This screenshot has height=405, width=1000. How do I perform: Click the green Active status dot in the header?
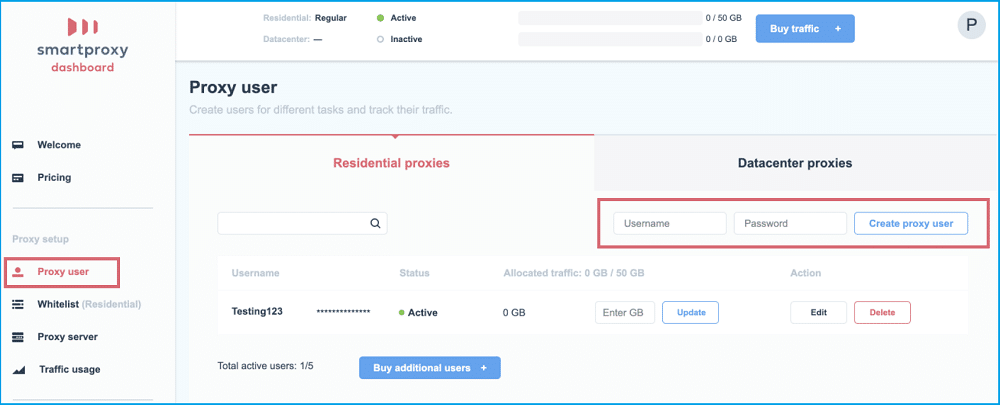(380, 18)
